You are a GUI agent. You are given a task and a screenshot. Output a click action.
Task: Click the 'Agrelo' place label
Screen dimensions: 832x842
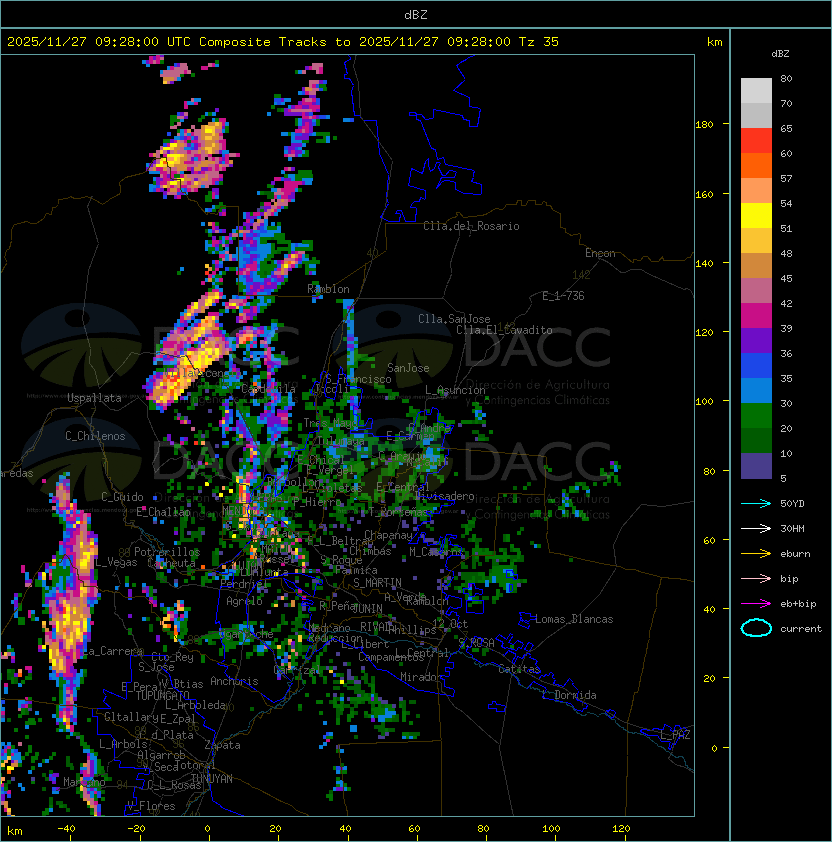[244, 601]
